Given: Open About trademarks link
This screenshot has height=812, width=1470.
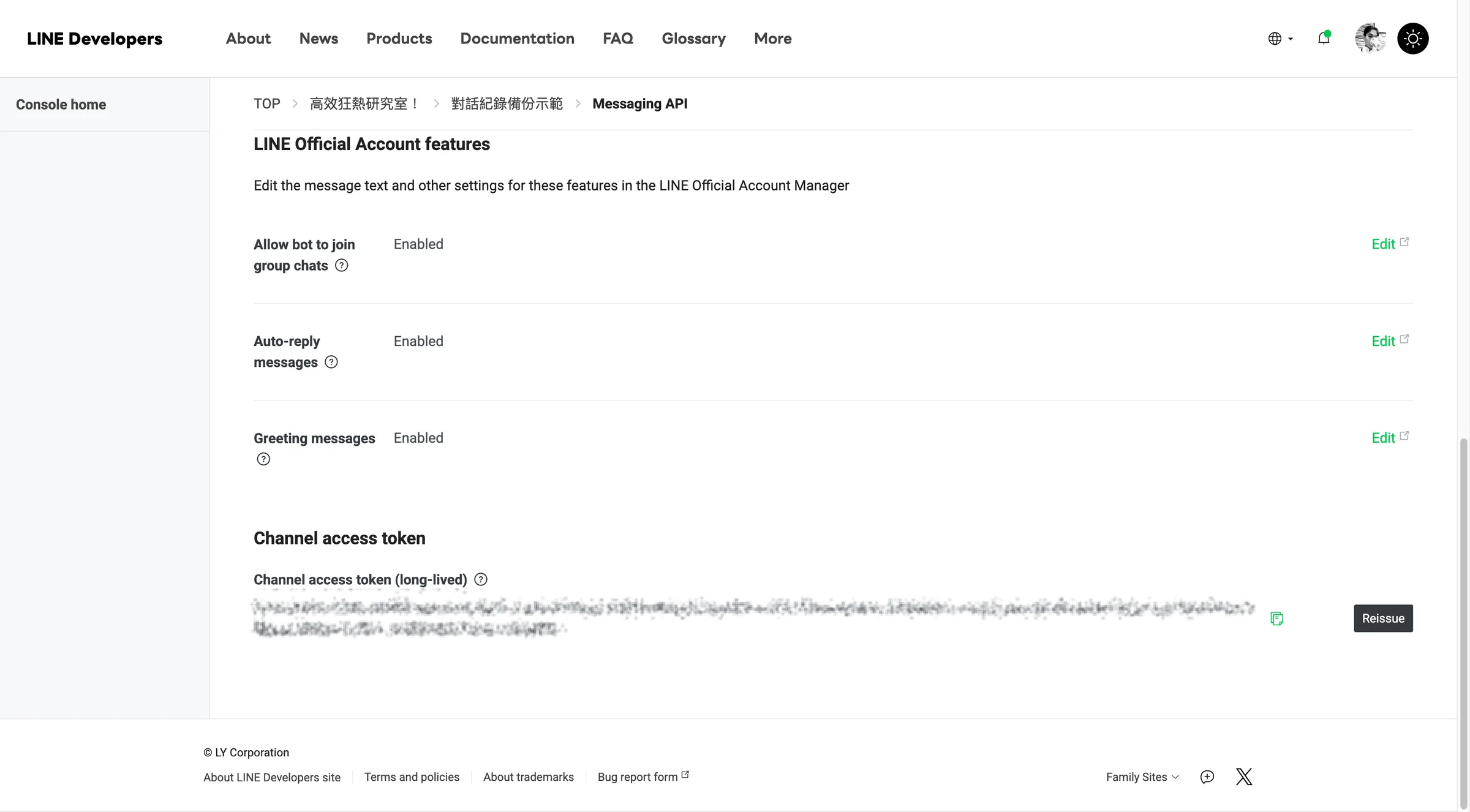Looking at the screenshot, I should point(529,777).
